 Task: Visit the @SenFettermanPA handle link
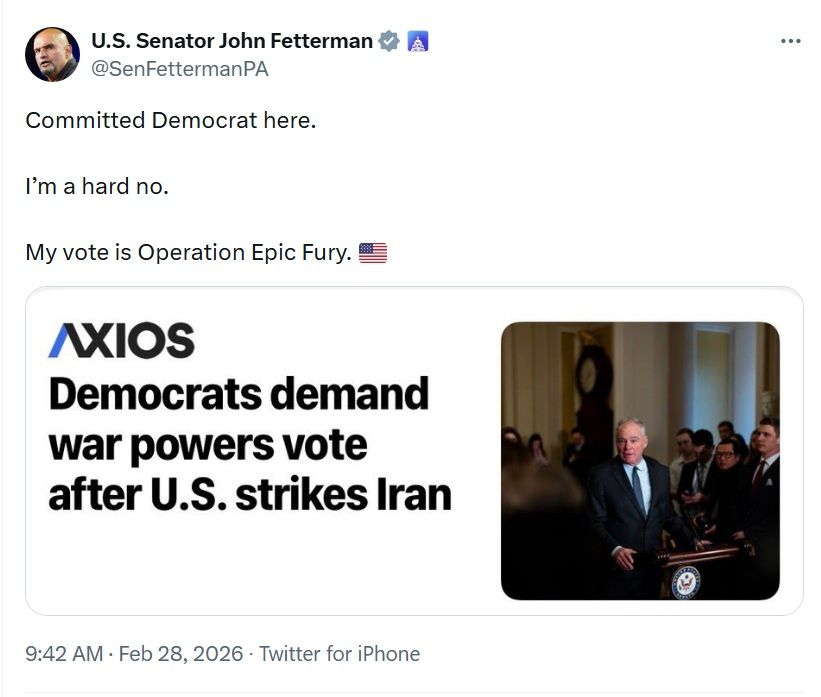pyautogui.click(x=180, y=68)
